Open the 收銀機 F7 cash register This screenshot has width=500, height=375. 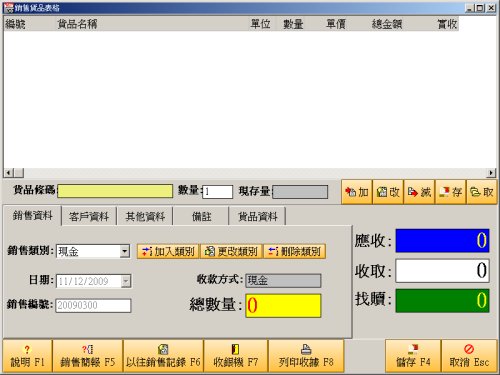point(236,356)
